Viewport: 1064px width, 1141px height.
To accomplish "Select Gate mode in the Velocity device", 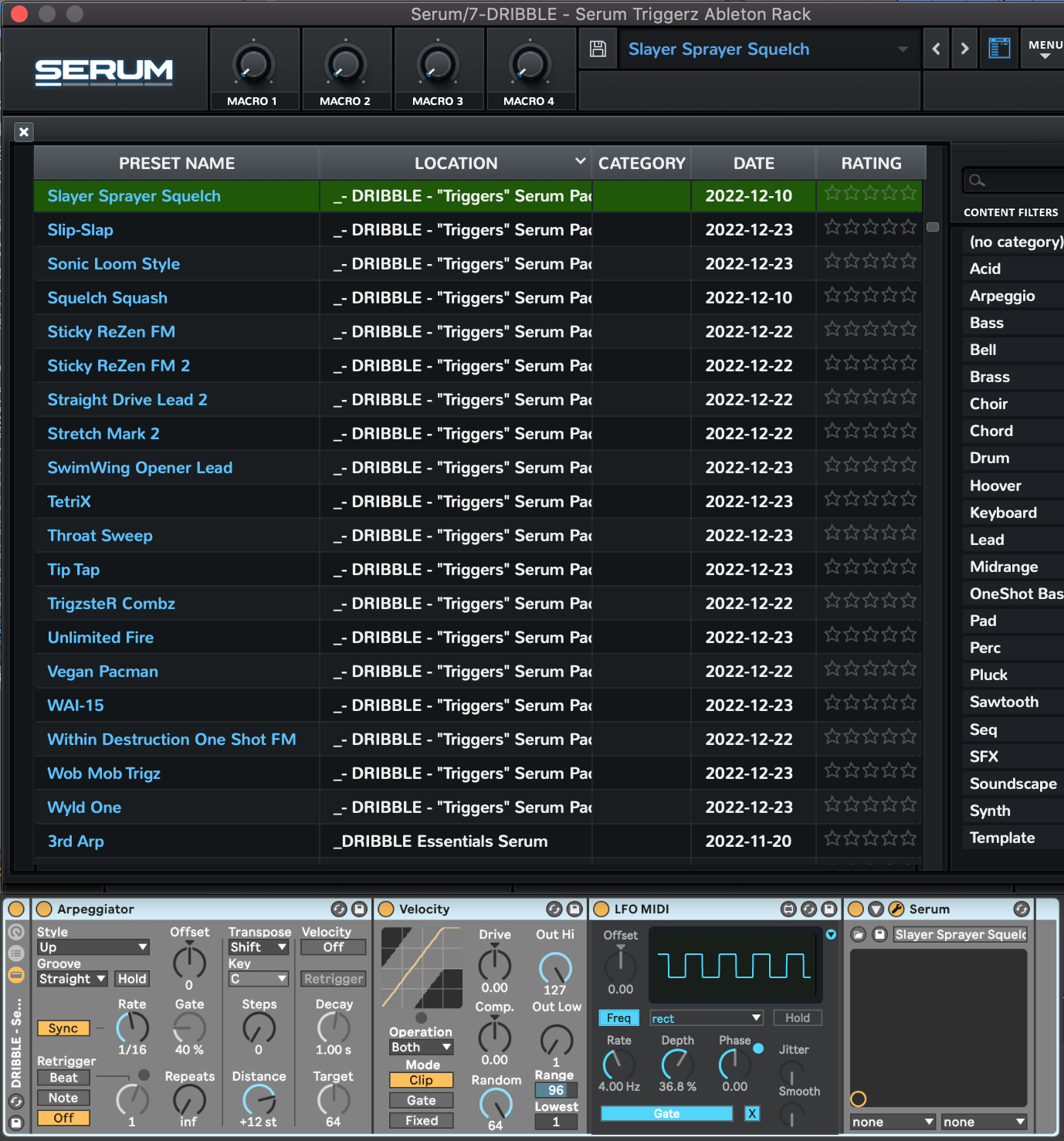I will coord(421,1100).
